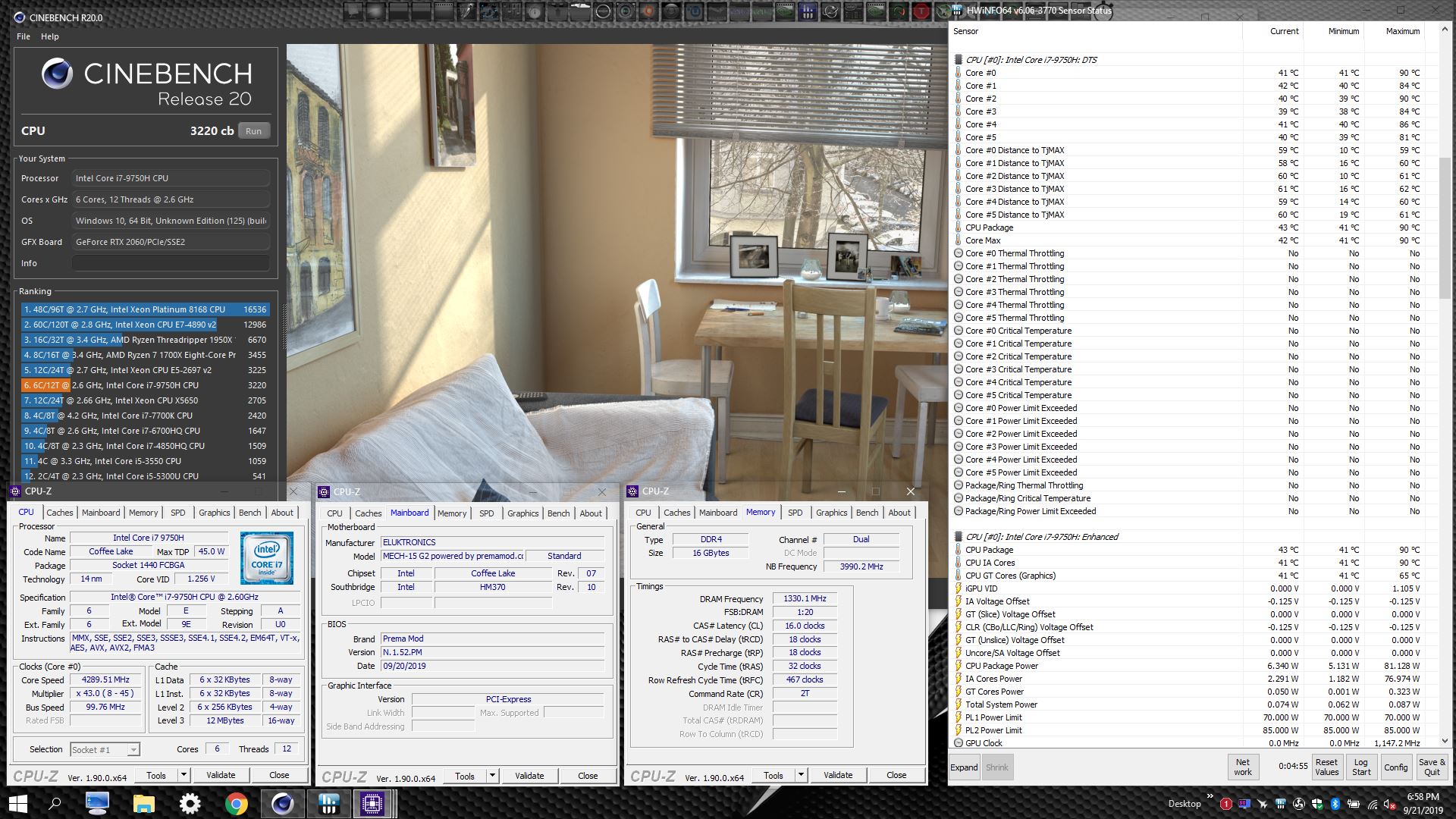Select ranking row Xeon Platinum 8168 CPU
The width and height of the screenshot is (1456, 819).
145,309
